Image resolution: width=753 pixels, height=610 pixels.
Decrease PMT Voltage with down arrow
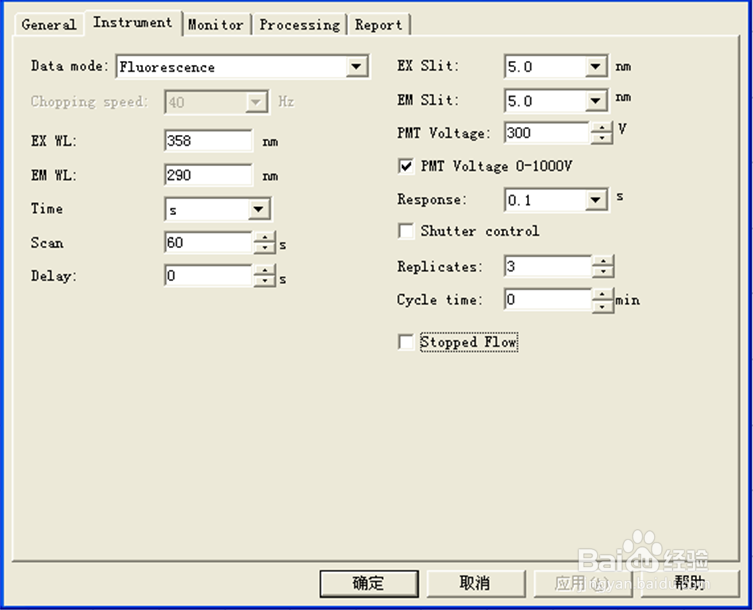coord(602,138)
